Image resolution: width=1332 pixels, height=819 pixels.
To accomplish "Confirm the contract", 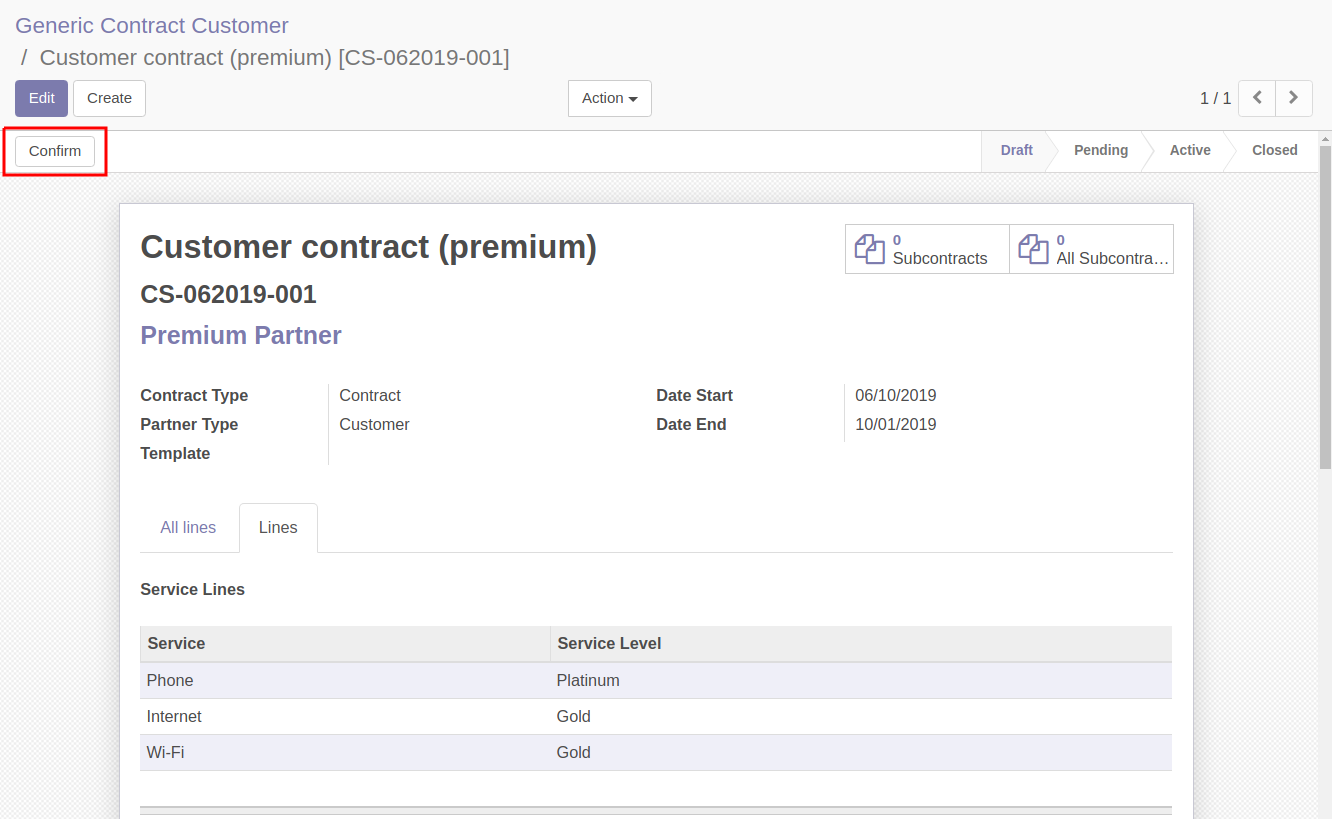I will click(55, 151).
